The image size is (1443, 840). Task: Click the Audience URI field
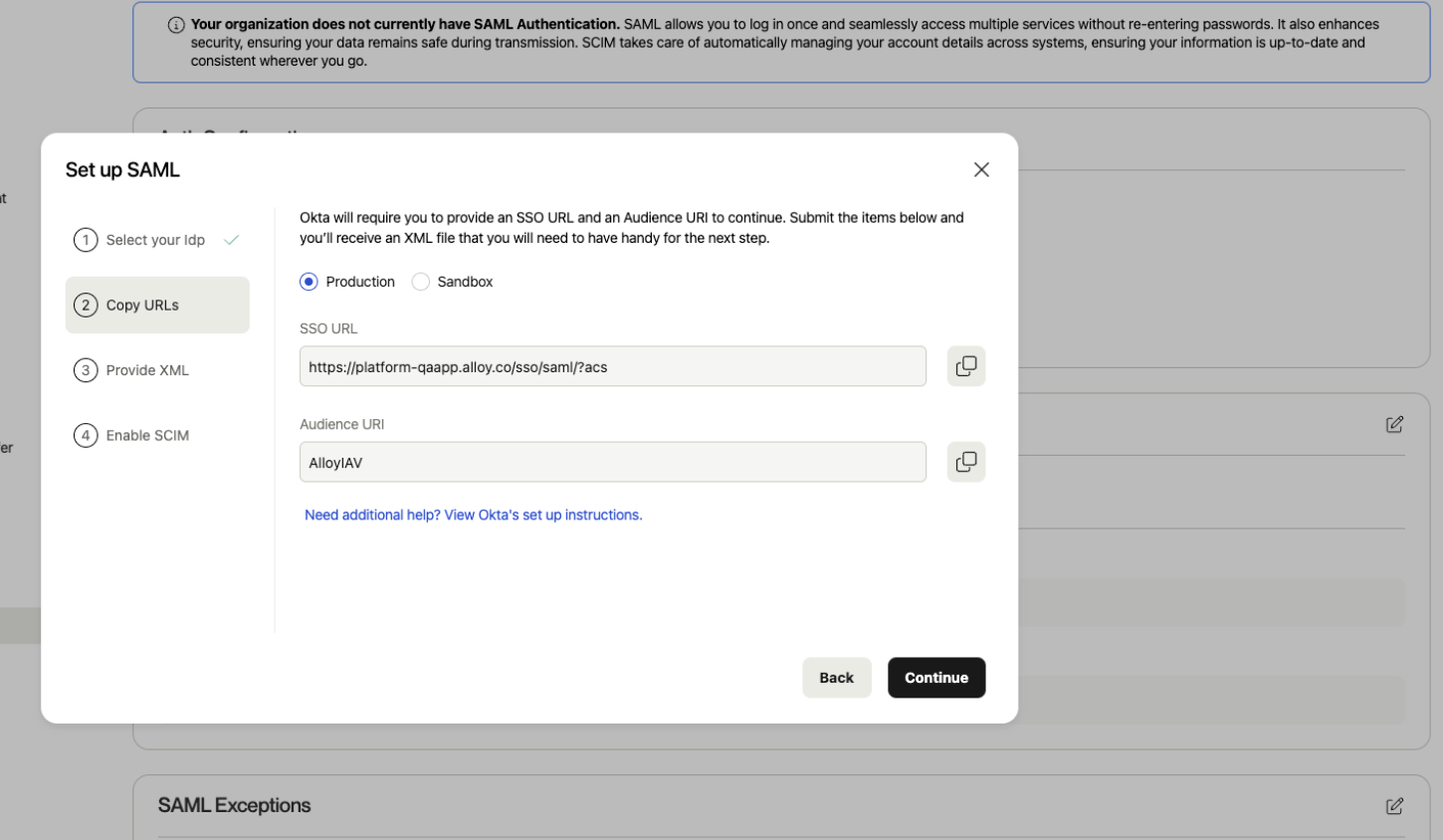(613, 462)
